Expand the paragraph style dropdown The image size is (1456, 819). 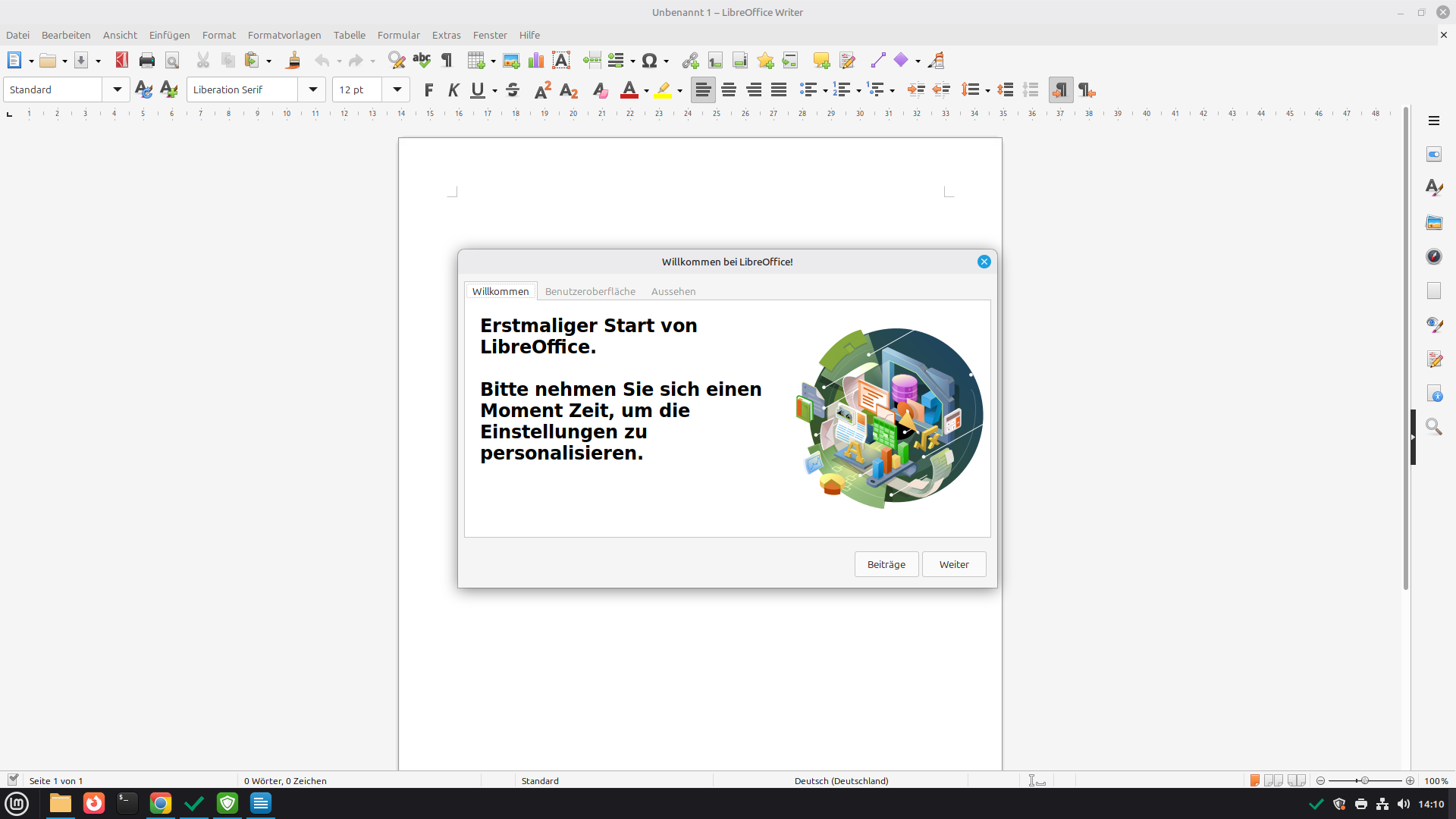click(x=117, y=89)
